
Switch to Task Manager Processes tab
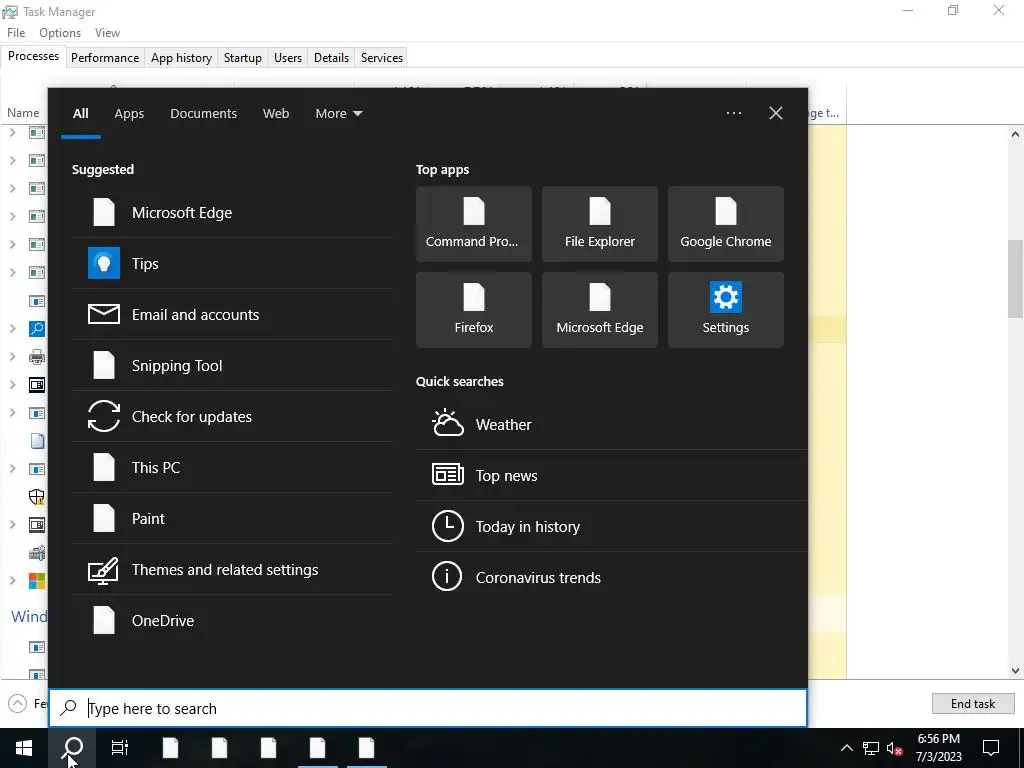pyautogui.click(x=33, y=56)
